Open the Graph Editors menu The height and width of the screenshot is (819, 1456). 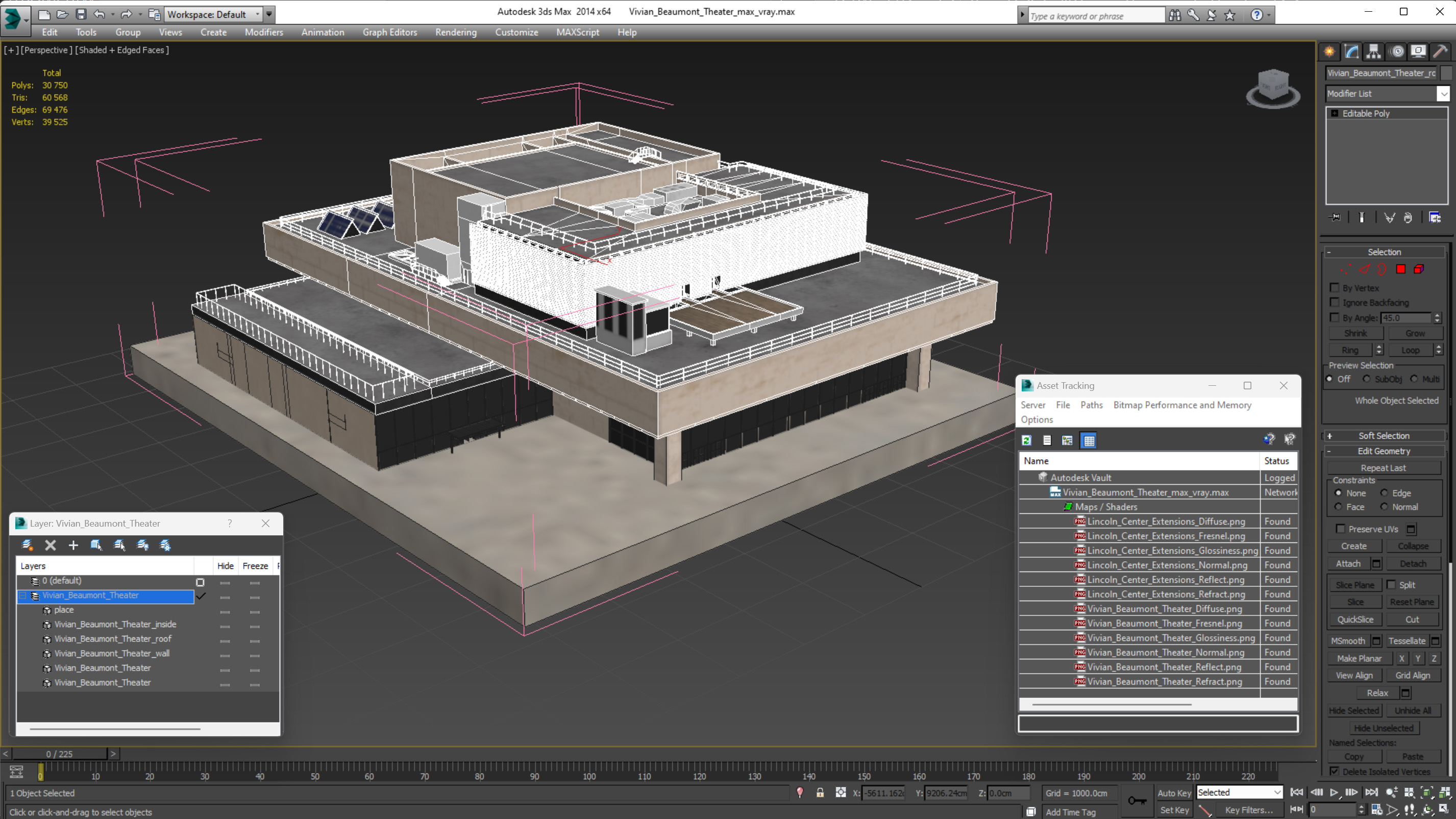pos(389,32)
